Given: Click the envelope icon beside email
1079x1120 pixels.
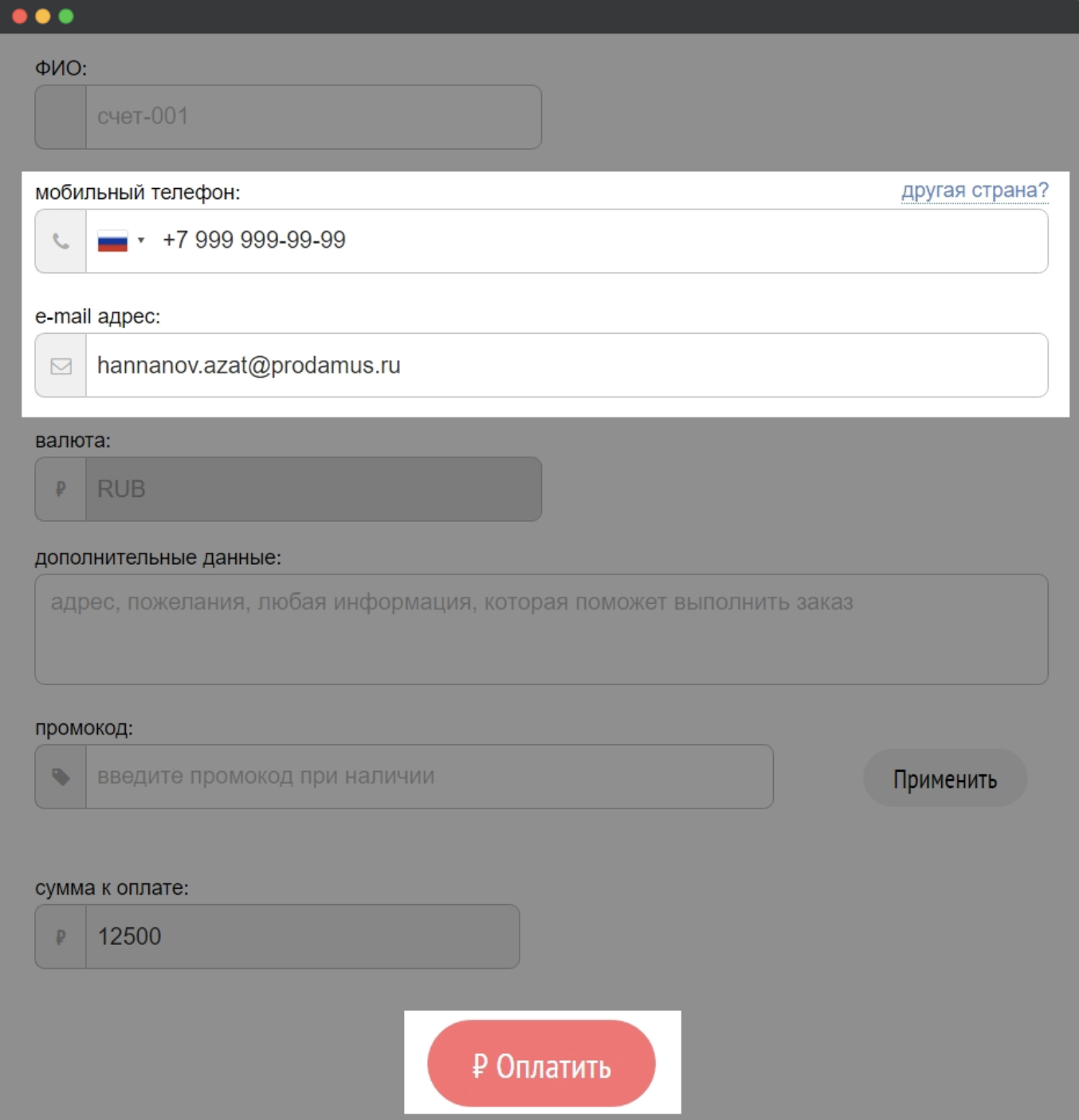Looking at the screenshot, I should [61, 366].
